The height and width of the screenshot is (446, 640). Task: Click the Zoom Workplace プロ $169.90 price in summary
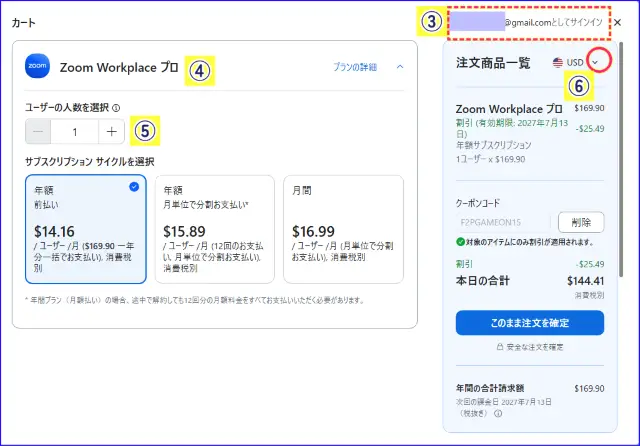point(589,108)
